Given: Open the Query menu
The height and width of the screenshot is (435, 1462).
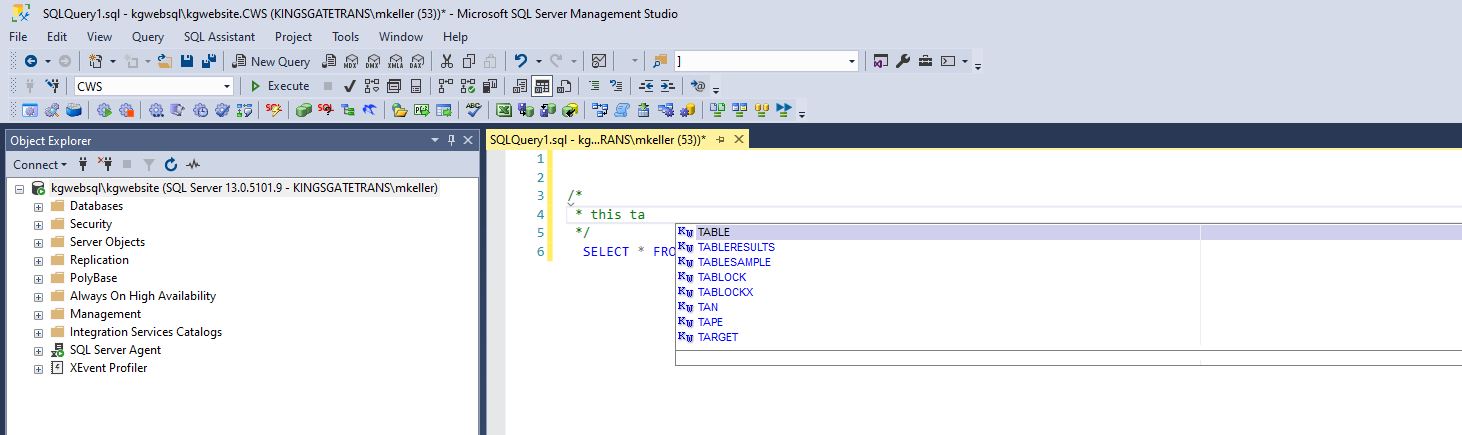Looking at the screenshot, I should [x=148, y=36].
